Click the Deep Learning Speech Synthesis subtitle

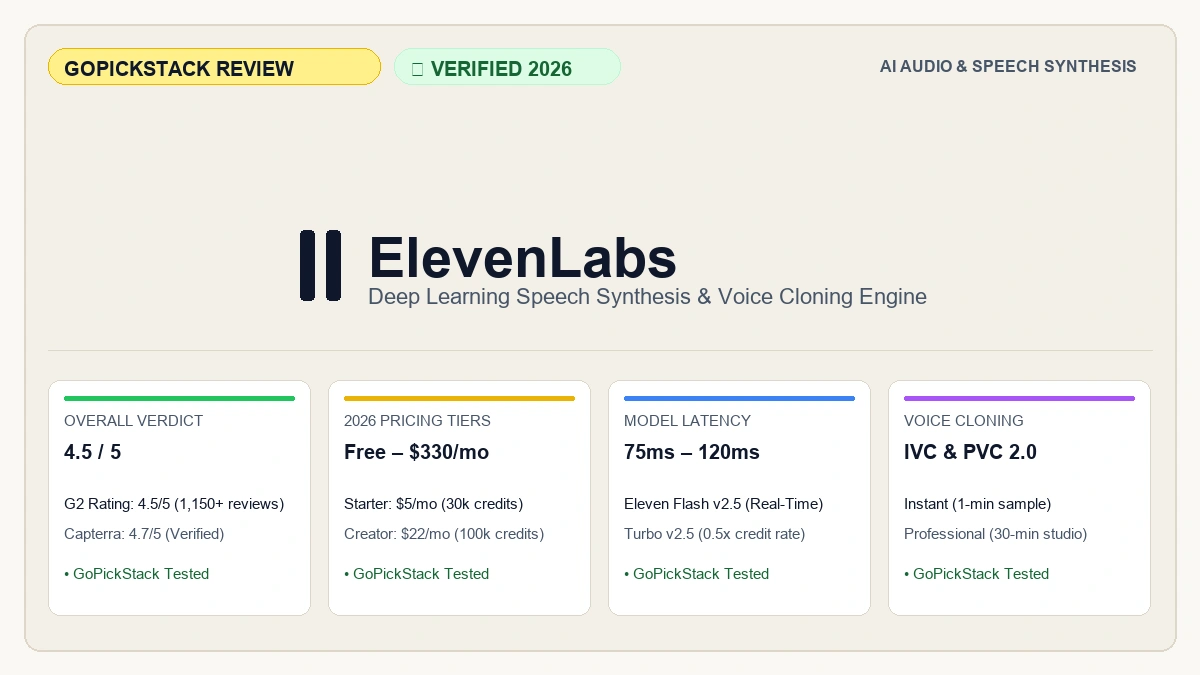point(647,297)
